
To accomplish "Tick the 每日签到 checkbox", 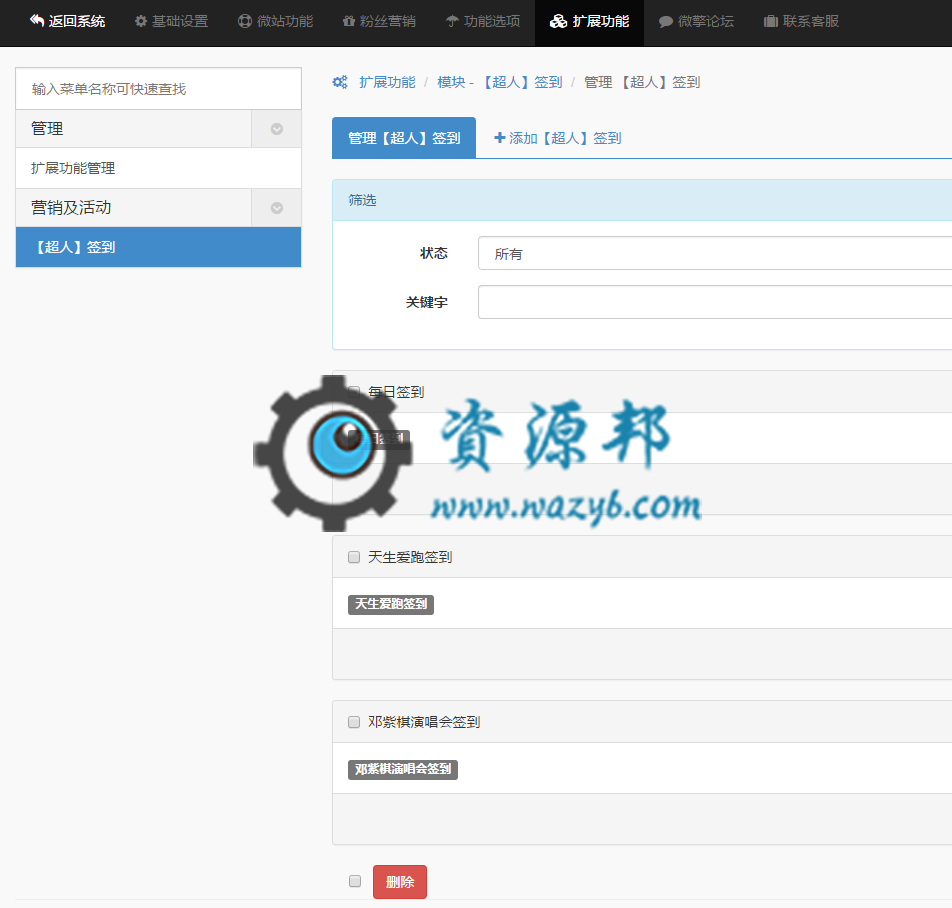I will pyautogui.click(x=354, y=391).
